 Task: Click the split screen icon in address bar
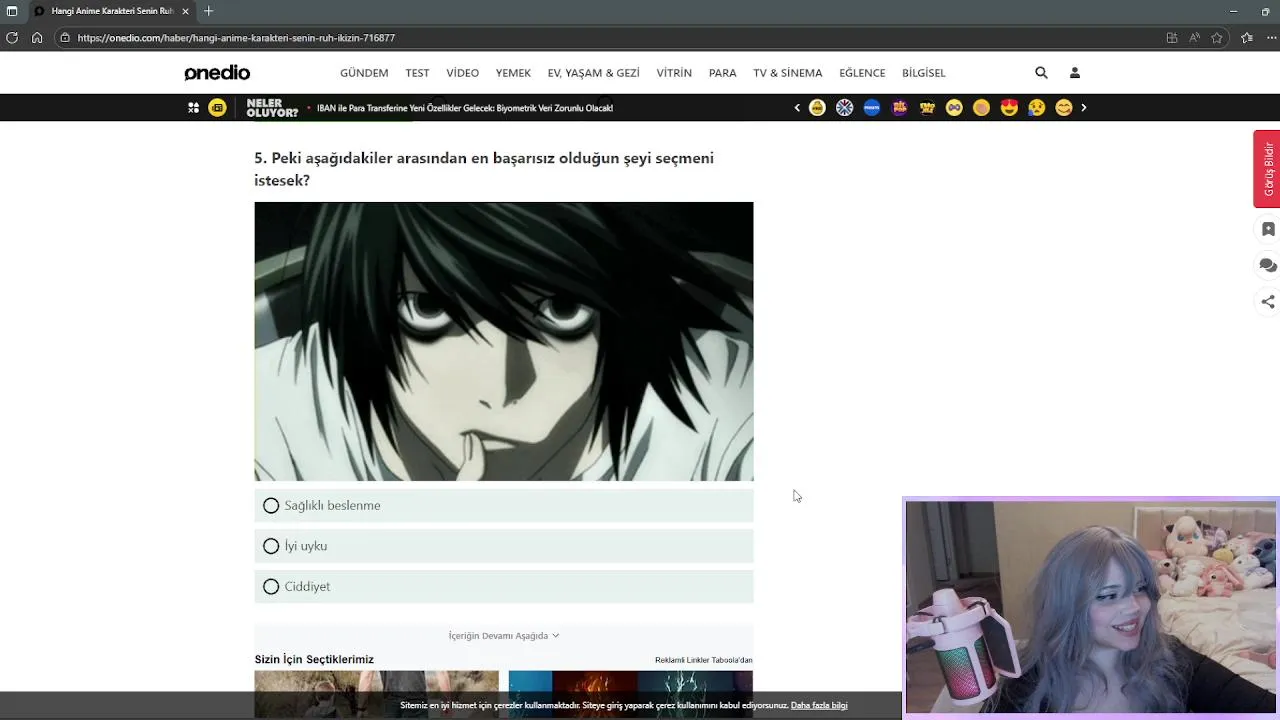tap(1172, 38)
